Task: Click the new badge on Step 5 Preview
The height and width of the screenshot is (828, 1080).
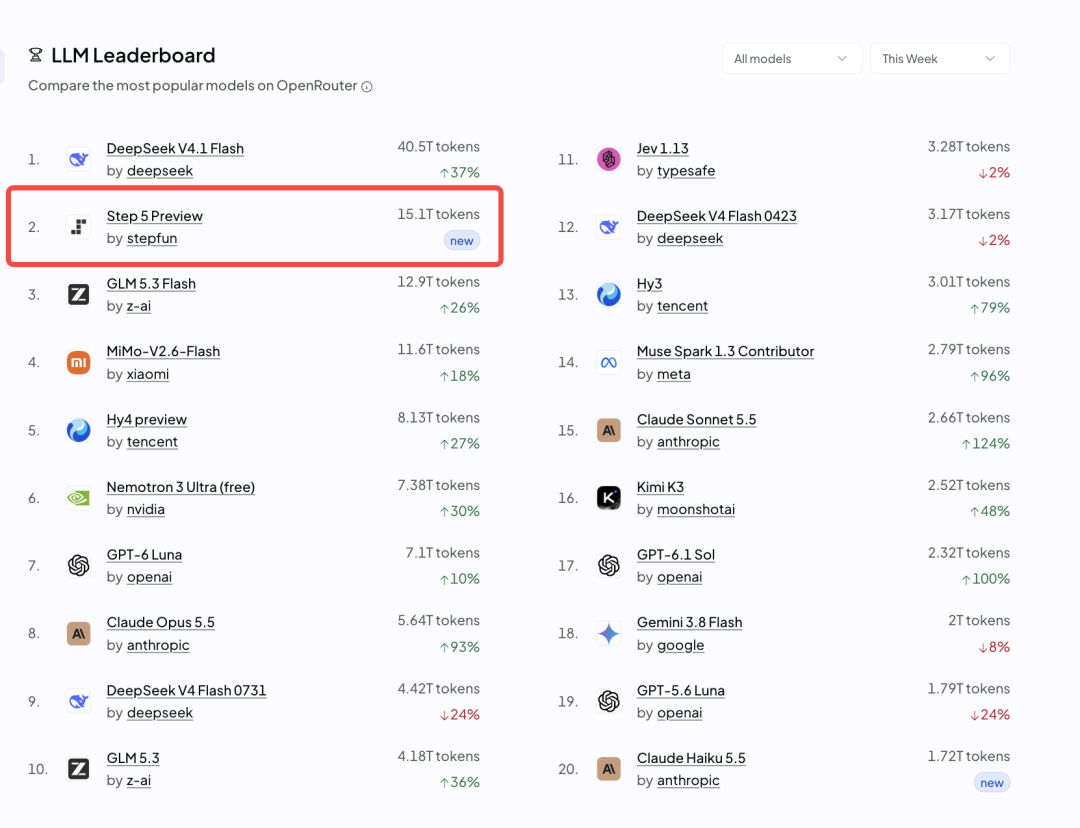Action: [461, 240]
